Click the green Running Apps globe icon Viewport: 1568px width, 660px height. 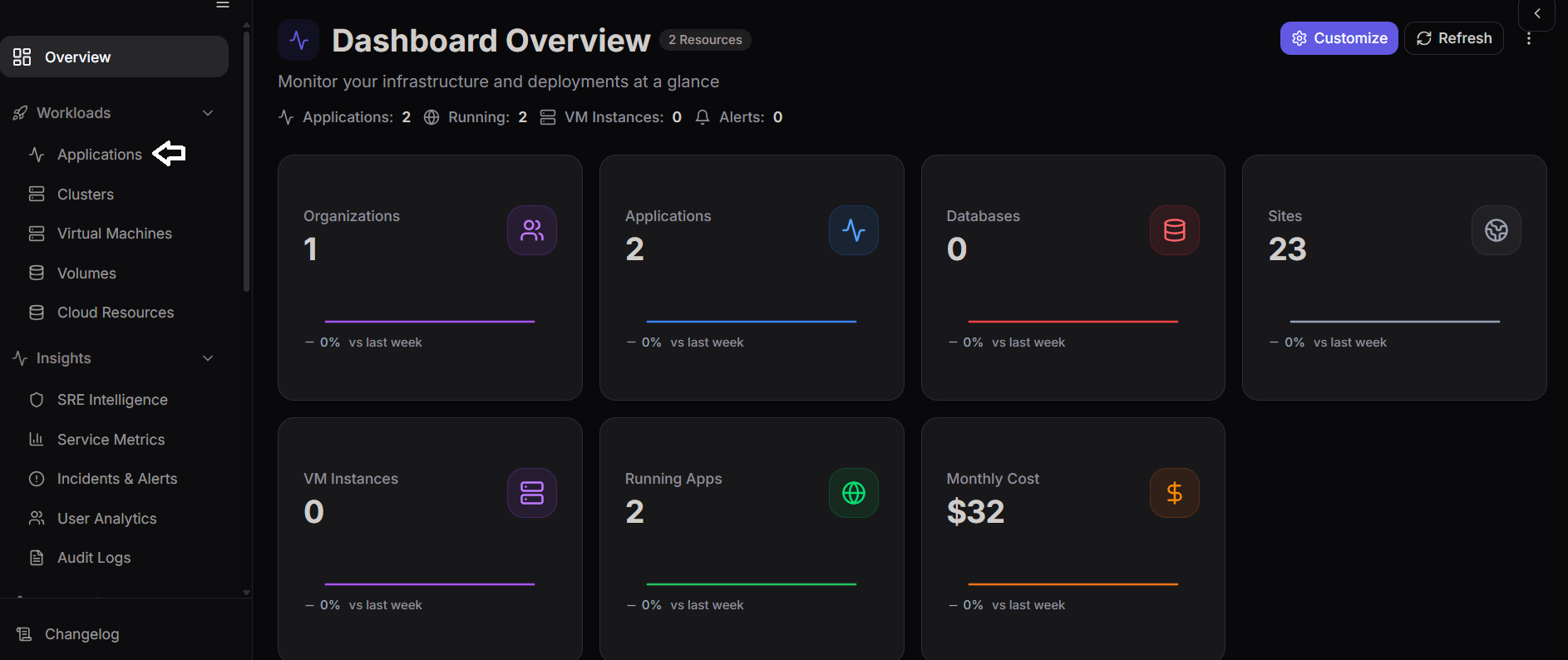pos(853,493)
